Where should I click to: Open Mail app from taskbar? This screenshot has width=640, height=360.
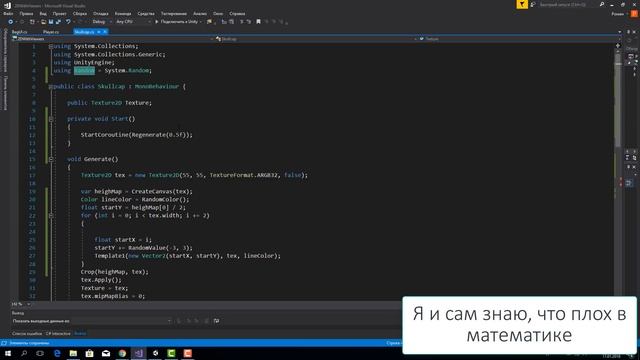pyautogui.click(x=106, y=353)
